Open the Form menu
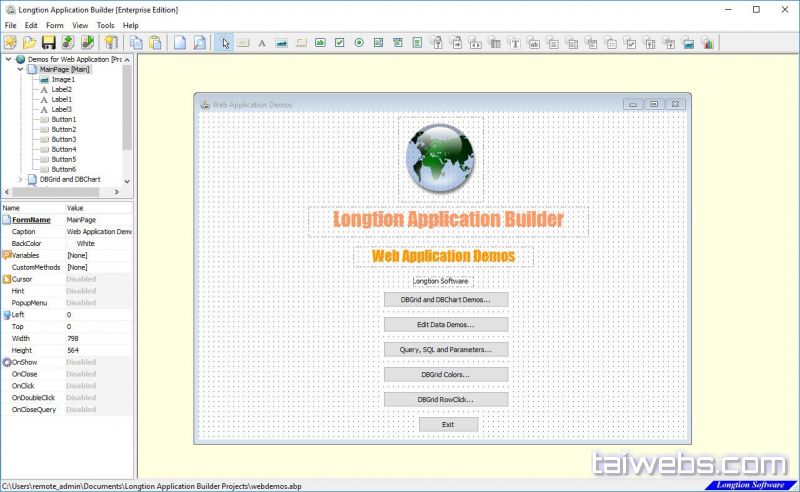 point(54,25)
